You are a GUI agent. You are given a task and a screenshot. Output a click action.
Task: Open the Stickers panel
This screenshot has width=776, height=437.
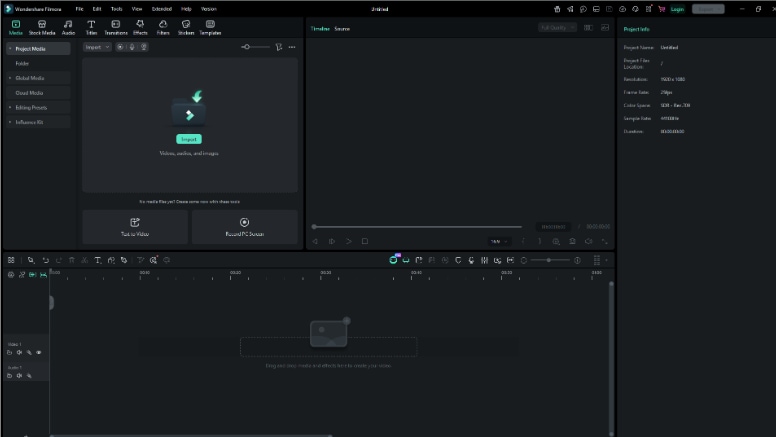186,28
